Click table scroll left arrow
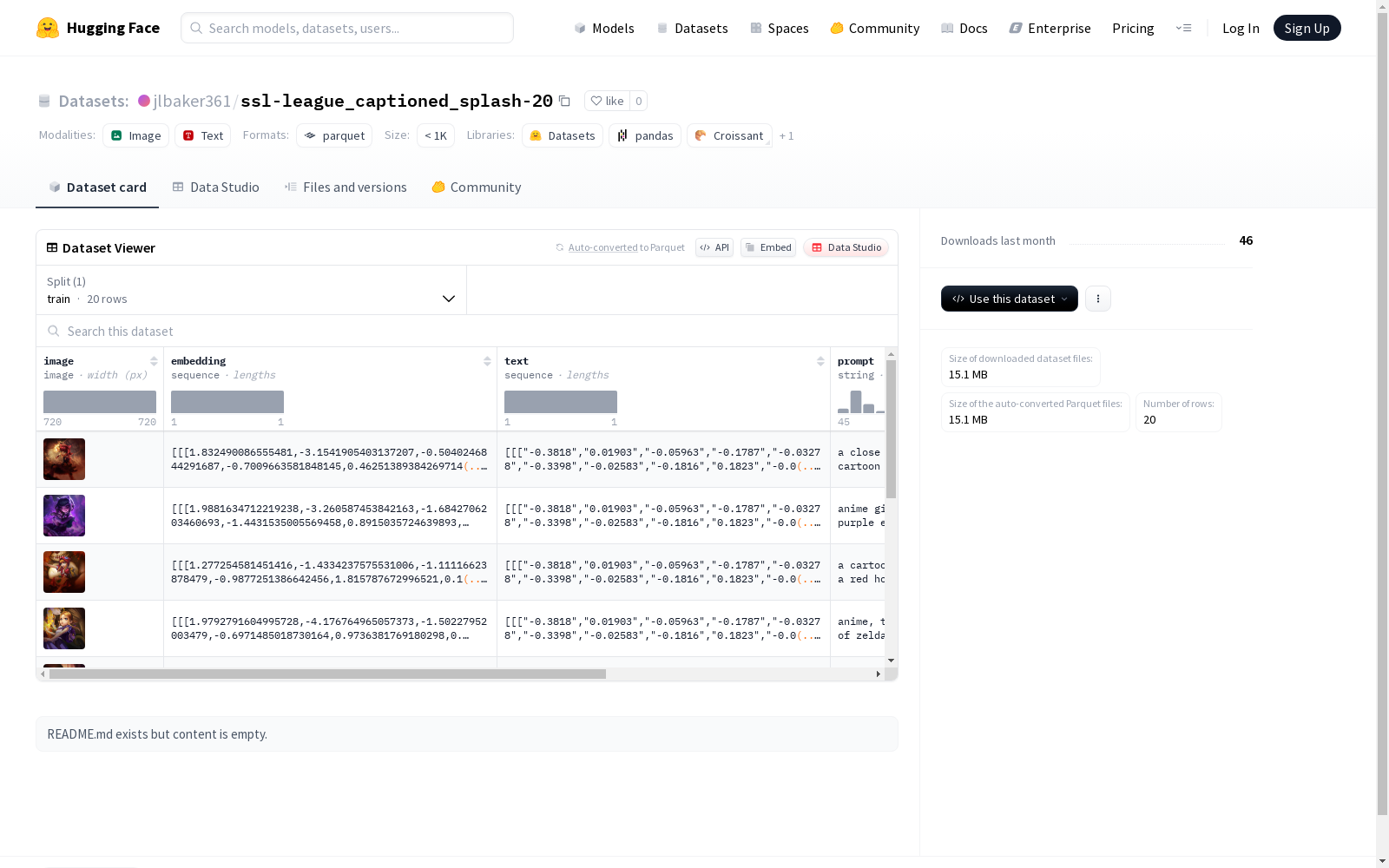The width and height of the screenshot is (1389, 868). click(x=43, y=674)
